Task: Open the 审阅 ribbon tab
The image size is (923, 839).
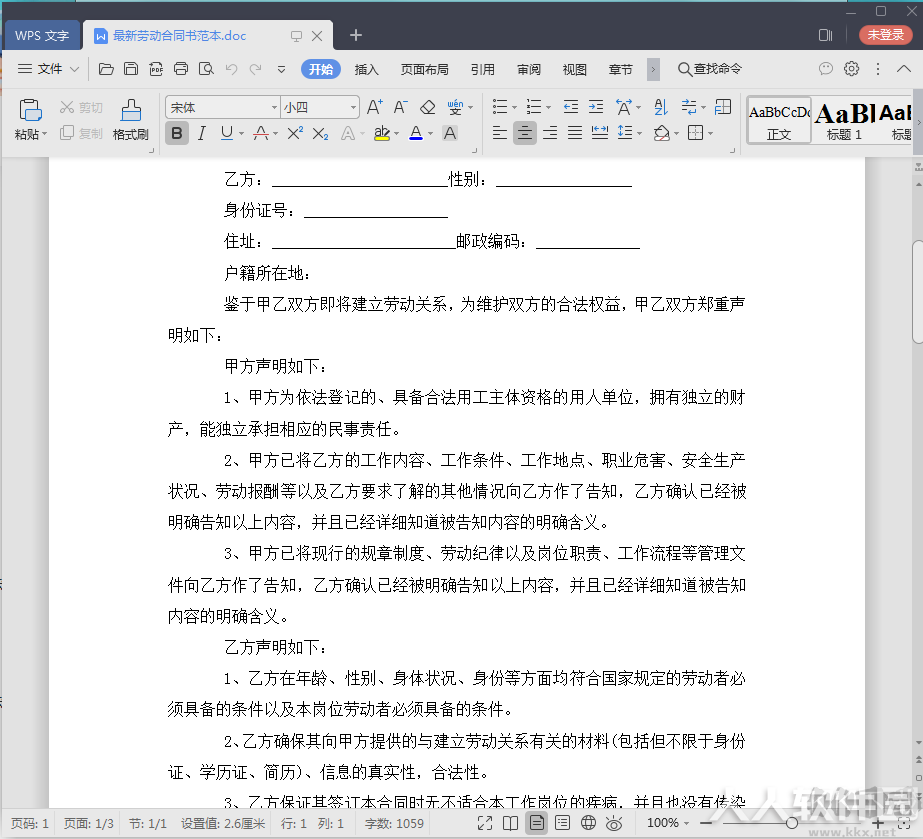Action: point(529,69)
